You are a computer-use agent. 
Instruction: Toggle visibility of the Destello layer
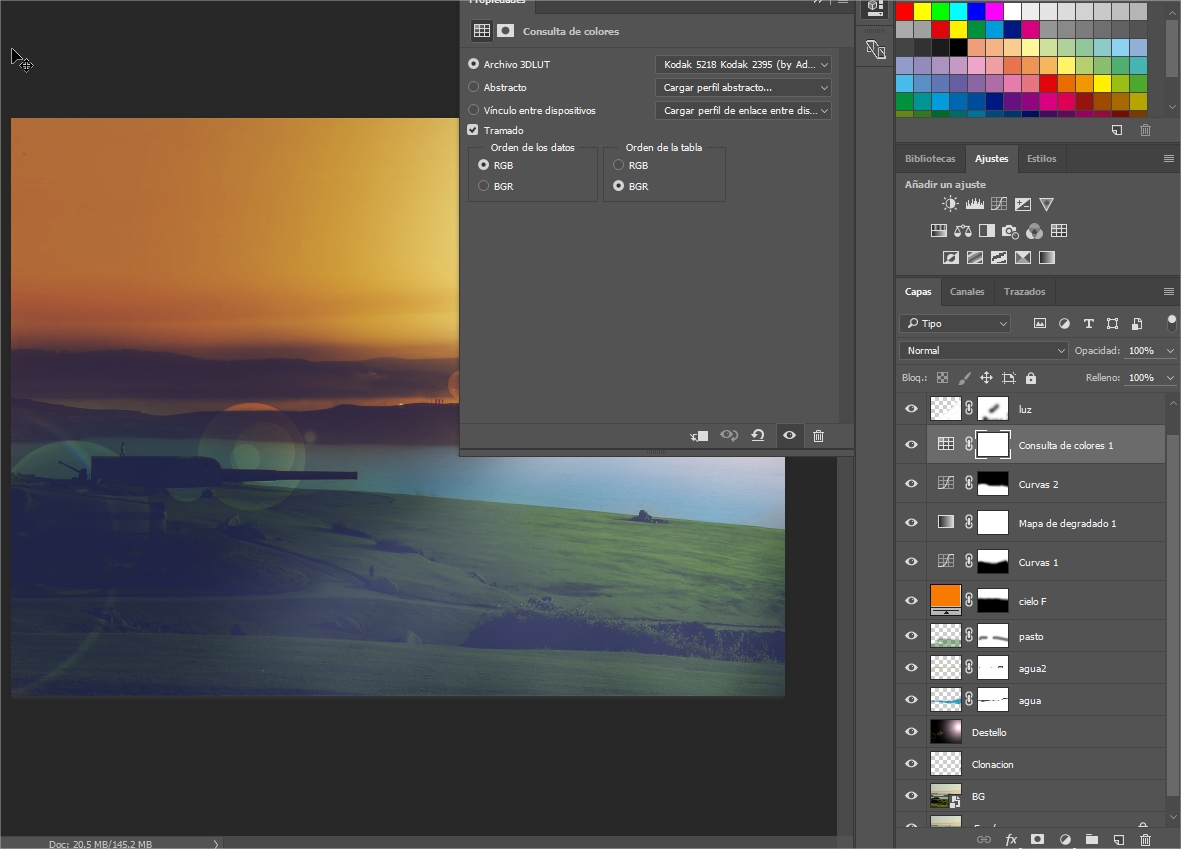[x=911, y=731]
